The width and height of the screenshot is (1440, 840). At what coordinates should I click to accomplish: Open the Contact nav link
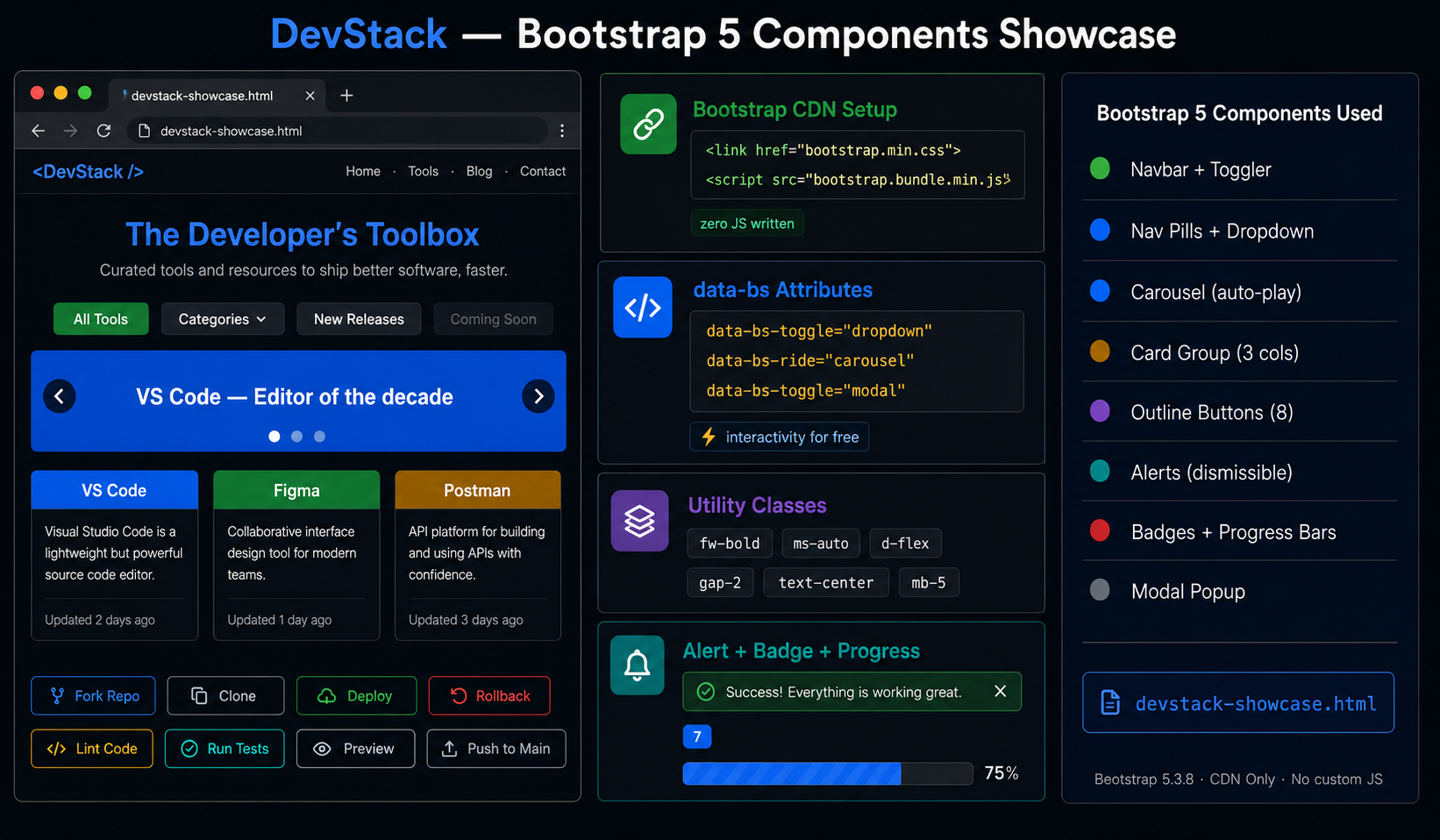[543, 171]
